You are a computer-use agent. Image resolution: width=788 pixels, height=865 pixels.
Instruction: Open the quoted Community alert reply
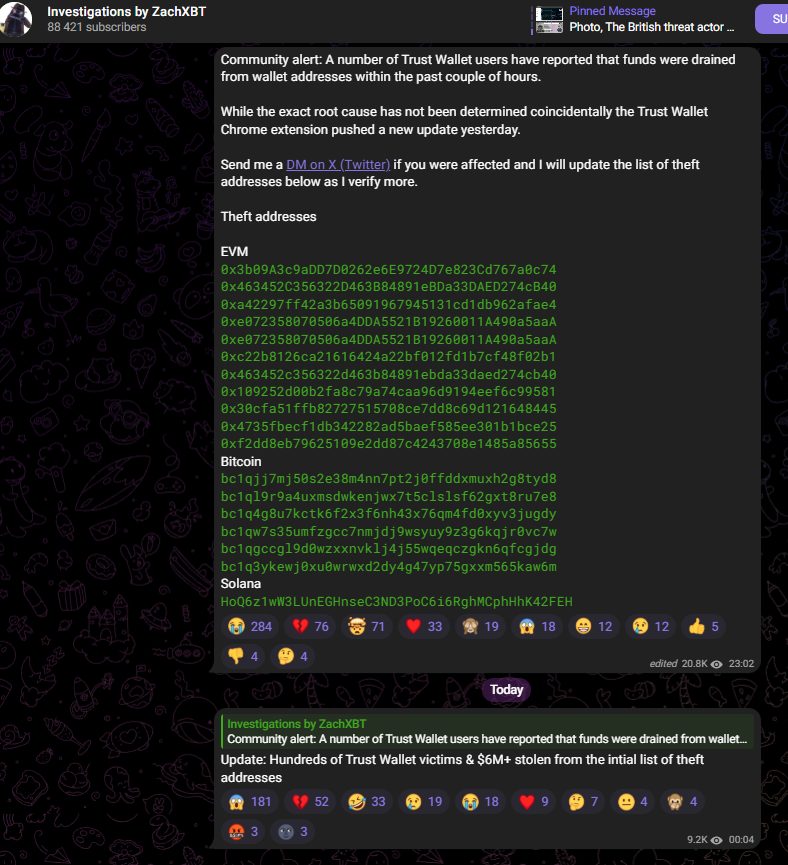point(487,731)
